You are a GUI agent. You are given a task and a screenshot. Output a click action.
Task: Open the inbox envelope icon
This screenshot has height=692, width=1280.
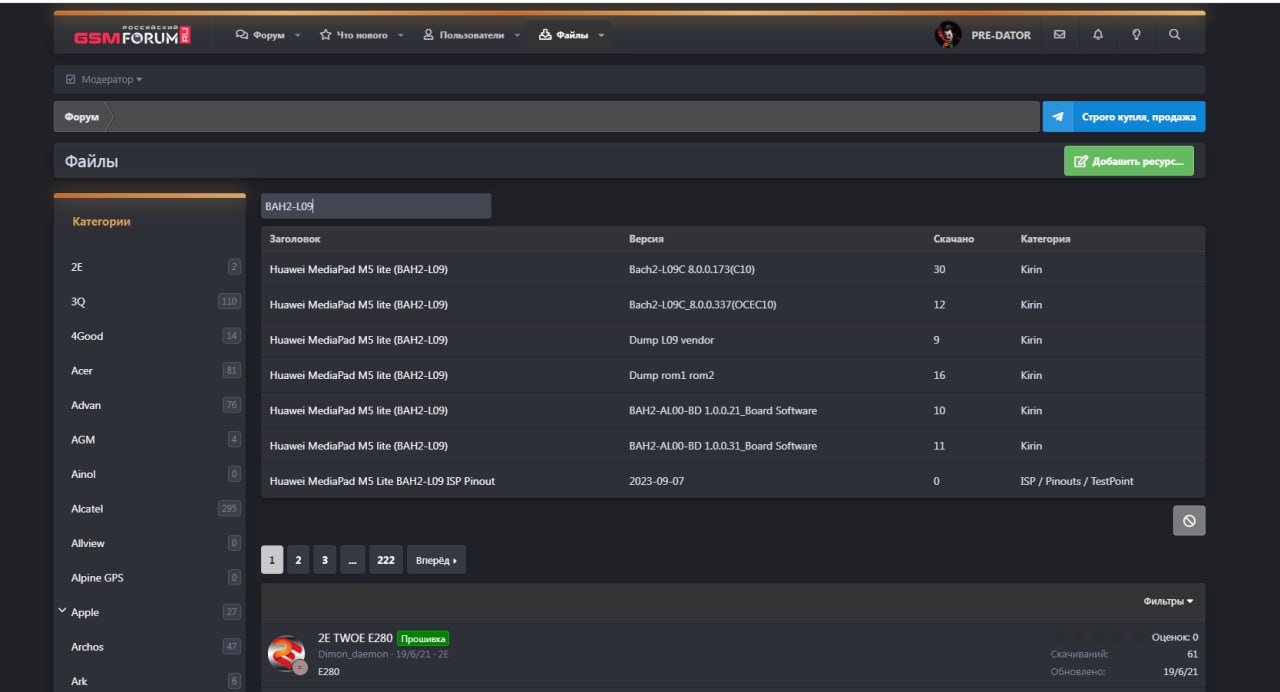pyautogui.click(x=1059, y=34)
